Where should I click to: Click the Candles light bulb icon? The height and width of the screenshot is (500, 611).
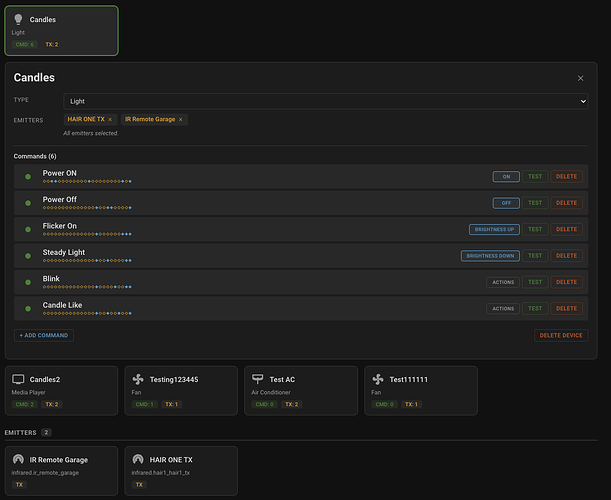coord(18,19)
